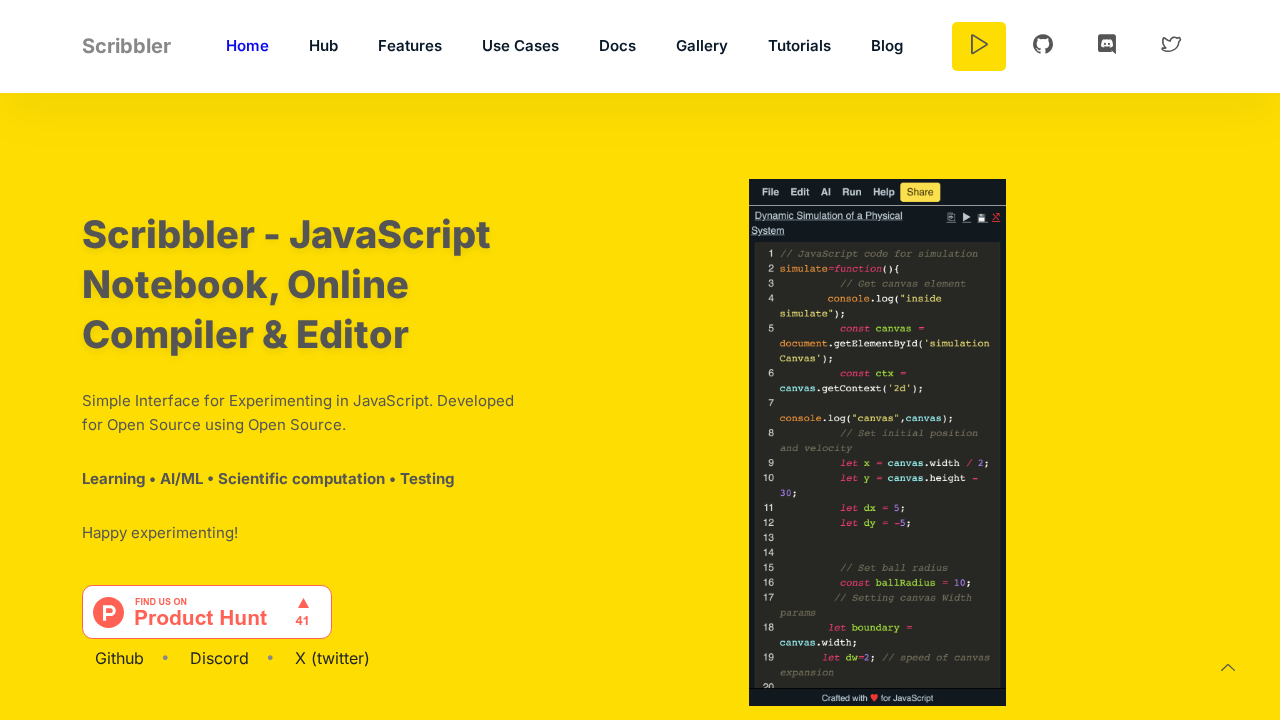This screenshot has width=1280, height=720.
Task: Click the scroll-to-top chevron arrow
Action: [x=1228, y=668]
